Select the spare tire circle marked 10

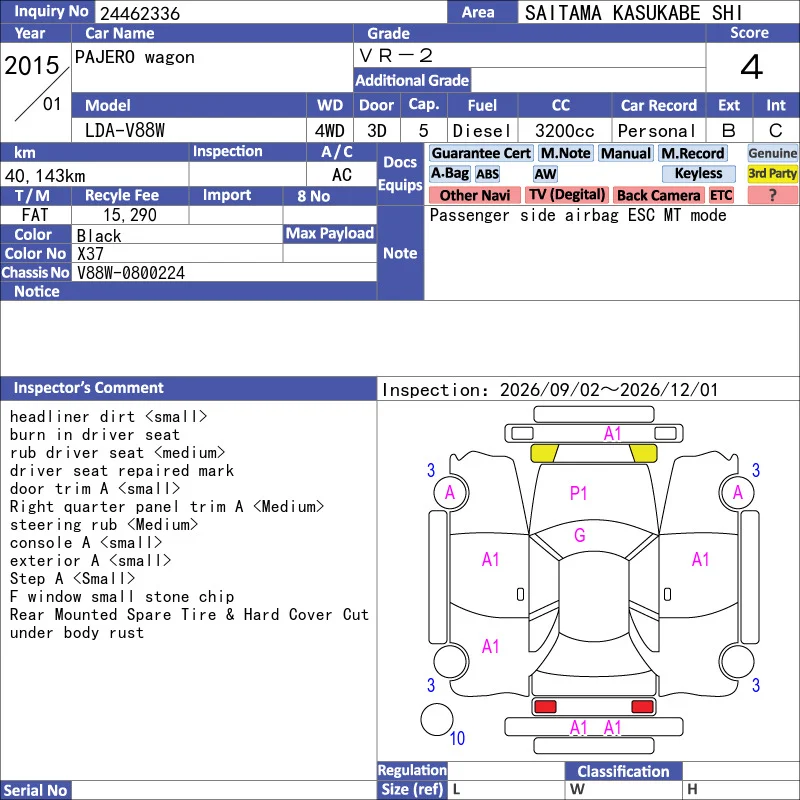point(437,719)
